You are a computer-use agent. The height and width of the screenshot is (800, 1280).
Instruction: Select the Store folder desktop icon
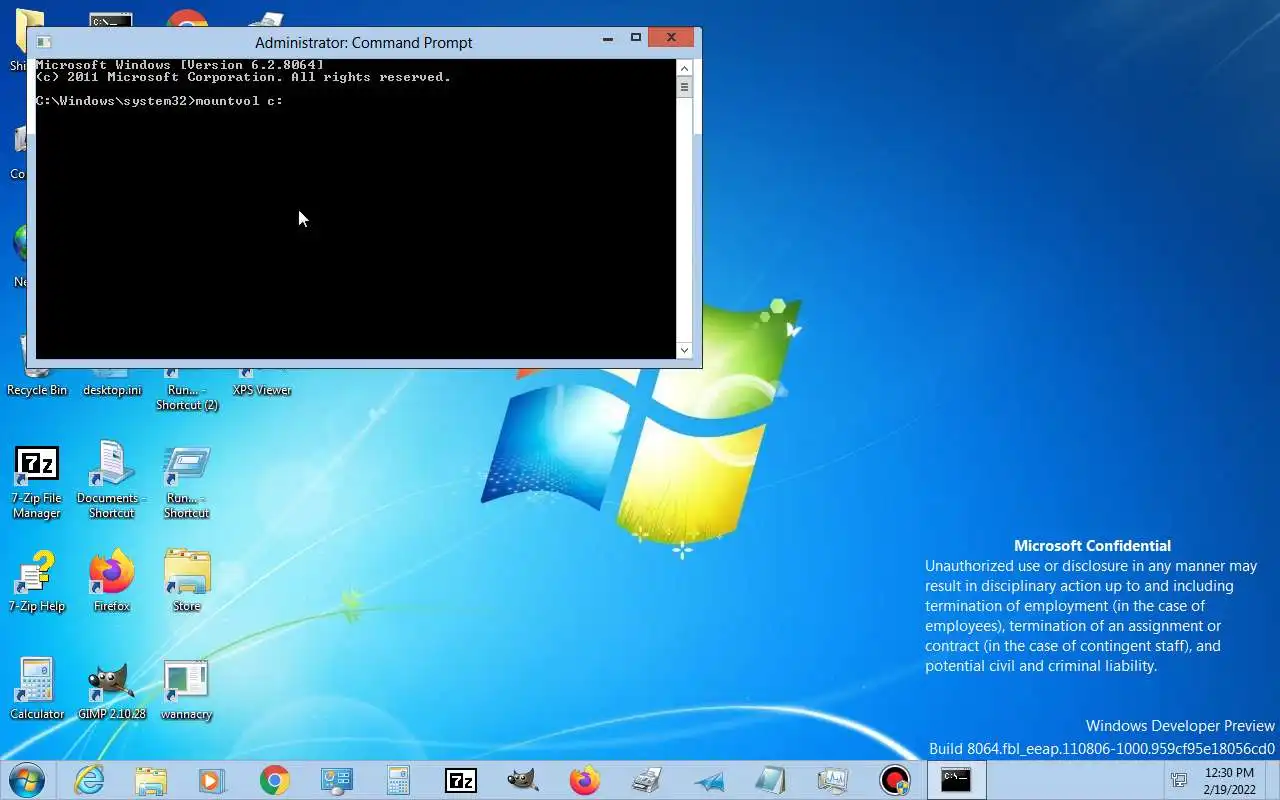(x=186, y=581)
